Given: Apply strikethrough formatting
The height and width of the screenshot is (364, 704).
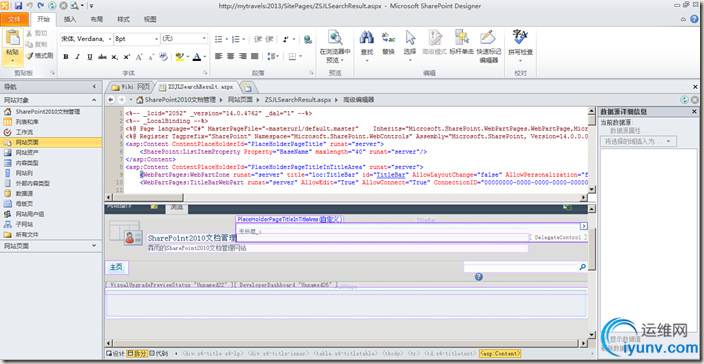Looking at the screenshot, I should 102,57.
